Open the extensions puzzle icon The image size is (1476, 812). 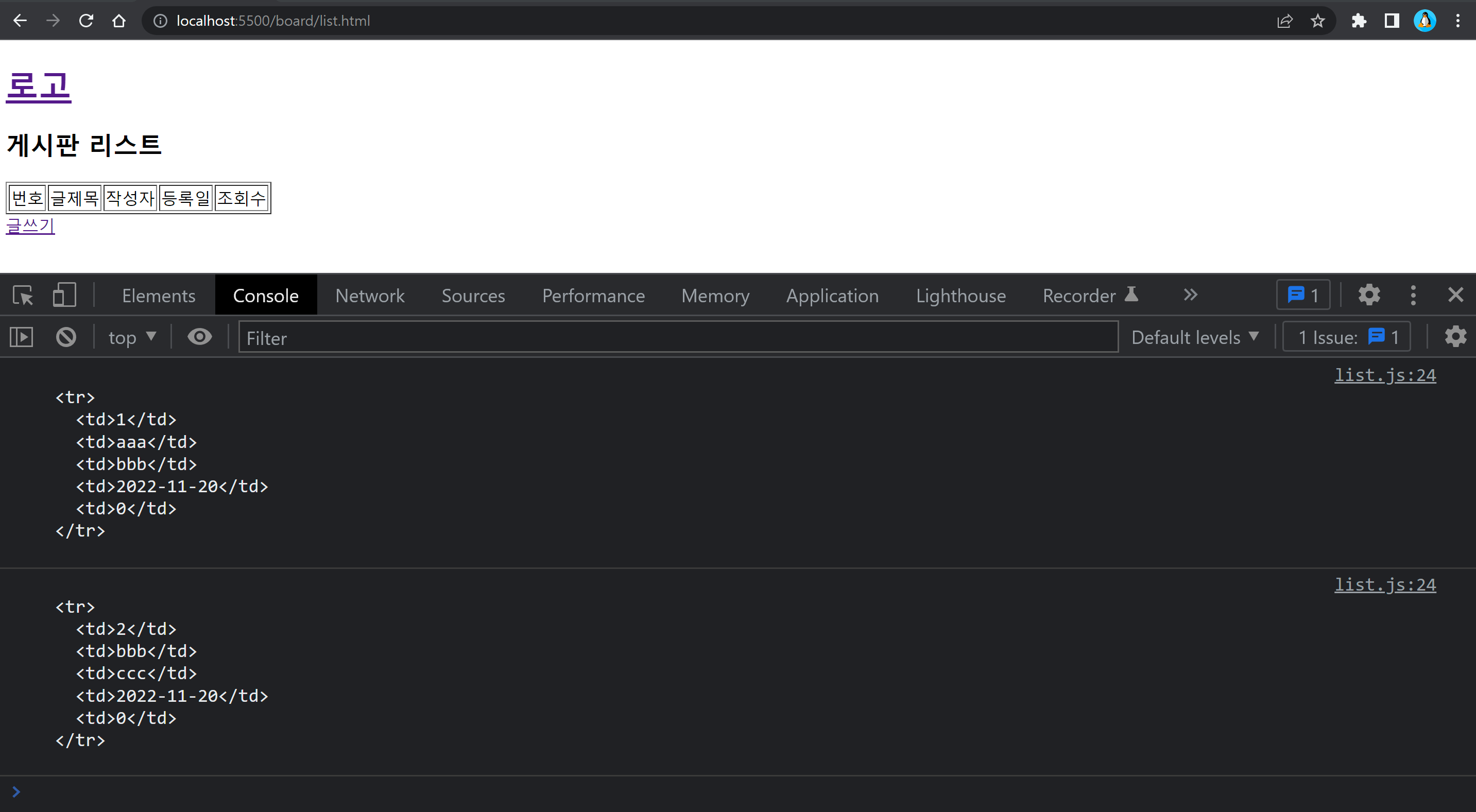point(1359,21)
